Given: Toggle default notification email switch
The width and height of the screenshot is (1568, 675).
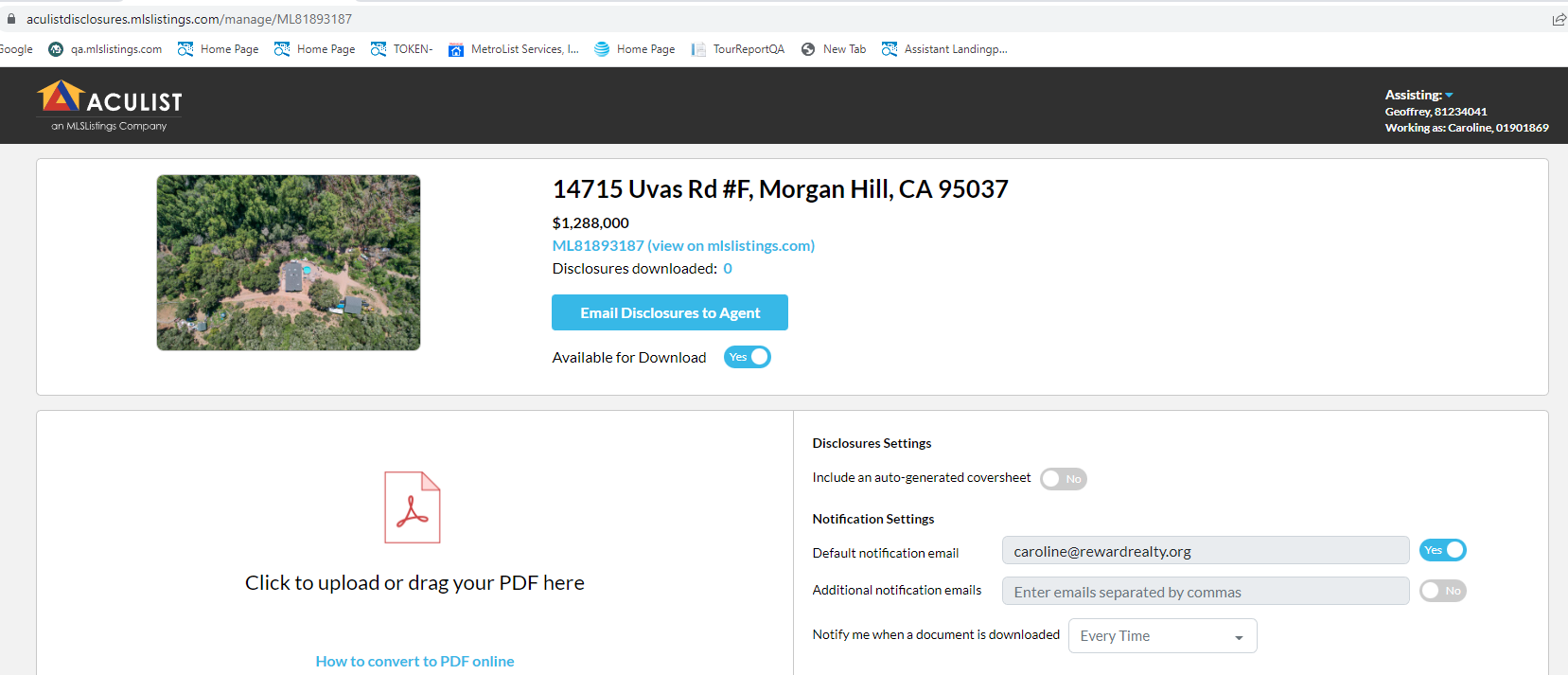Looking at the screenshot, I should coord(1443,550).
